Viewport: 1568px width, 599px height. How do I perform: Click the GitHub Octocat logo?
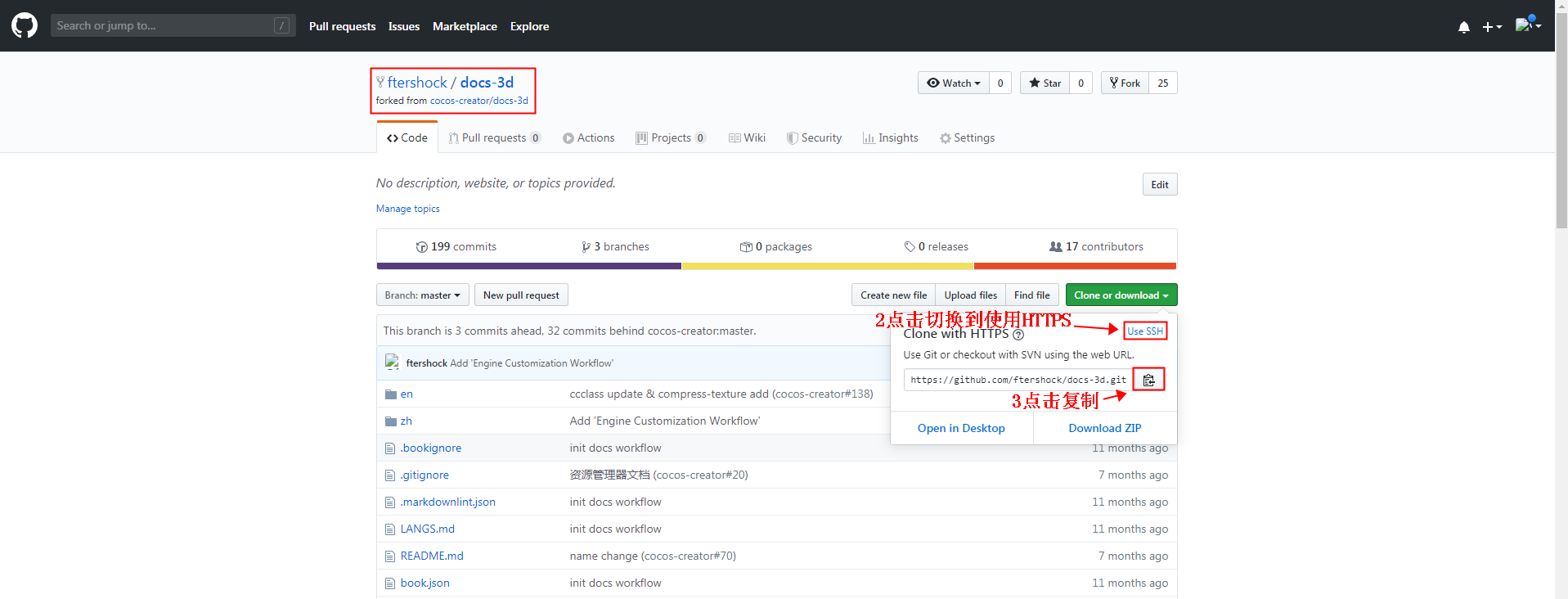click(x=25, y=25)
